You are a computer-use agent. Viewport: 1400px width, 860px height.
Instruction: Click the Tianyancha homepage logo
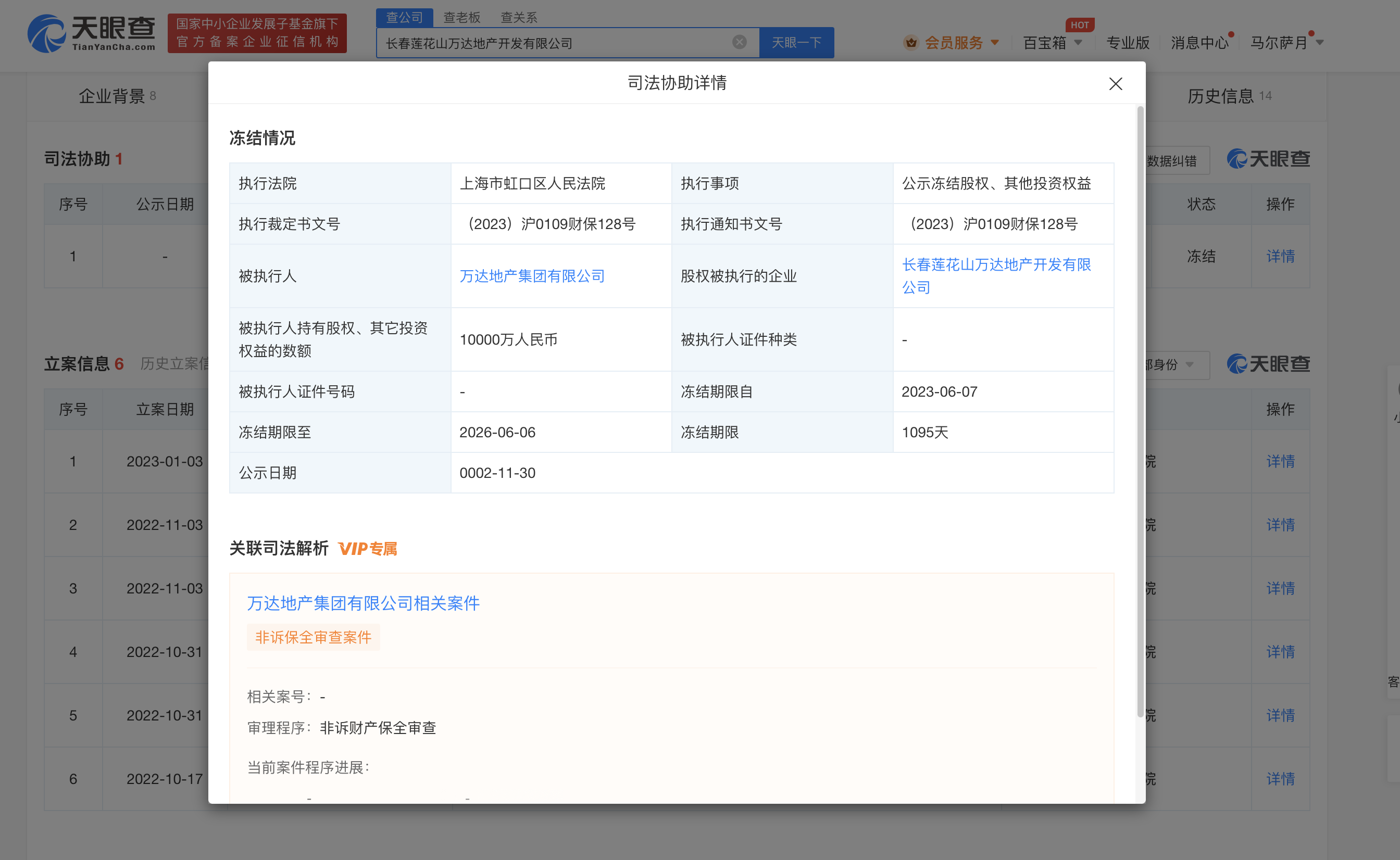[x=93, y=33]
